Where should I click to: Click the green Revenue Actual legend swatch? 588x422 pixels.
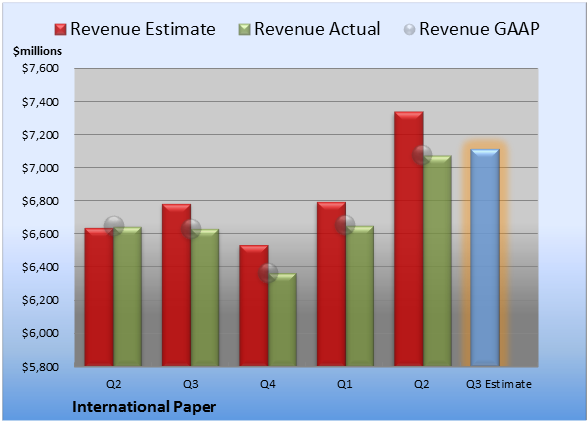click(x=244, y=29)
